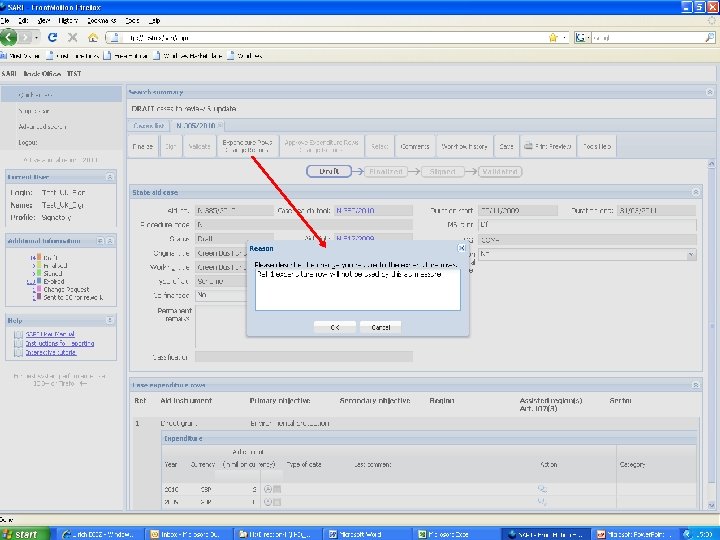The image size is (720, 540).
Task: Open the Comments button
Action: [415, 146]
